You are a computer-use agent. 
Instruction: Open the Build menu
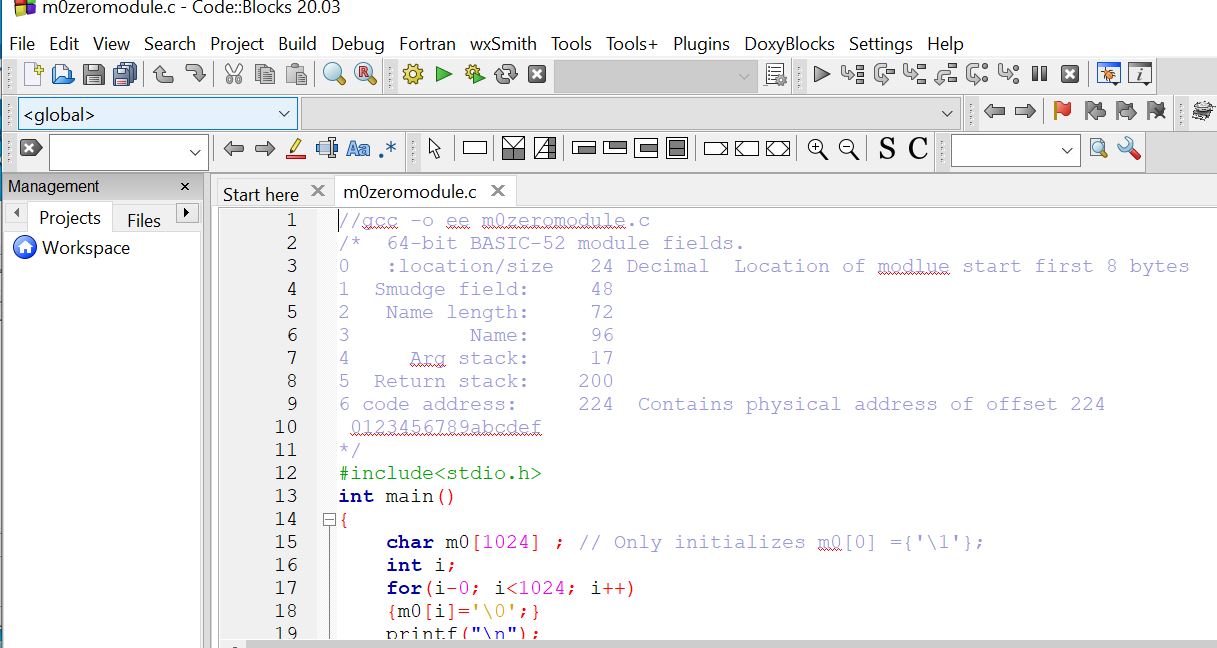pyautogui.click(x=297, y=44)
